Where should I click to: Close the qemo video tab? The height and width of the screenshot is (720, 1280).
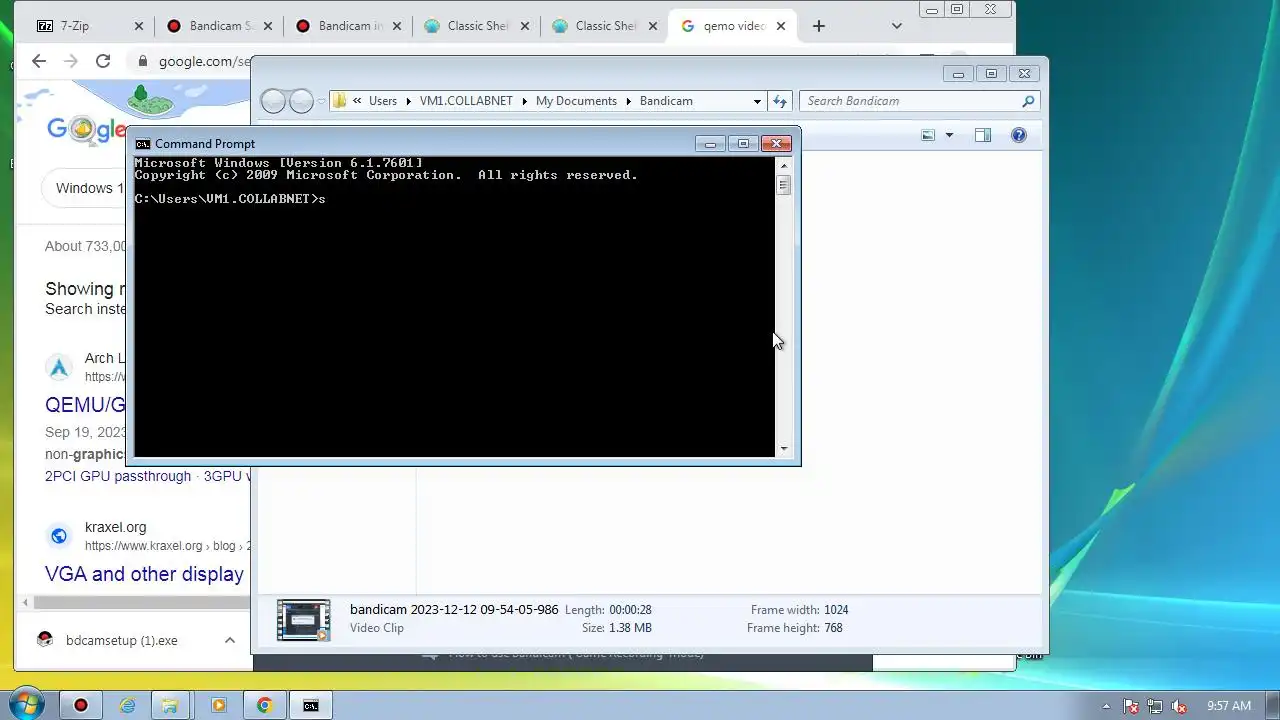coord(780,26)
